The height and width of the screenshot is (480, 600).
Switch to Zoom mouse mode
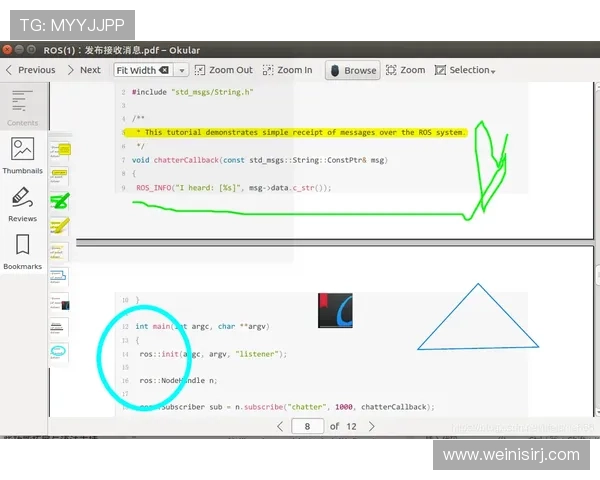tap(406, 70)
